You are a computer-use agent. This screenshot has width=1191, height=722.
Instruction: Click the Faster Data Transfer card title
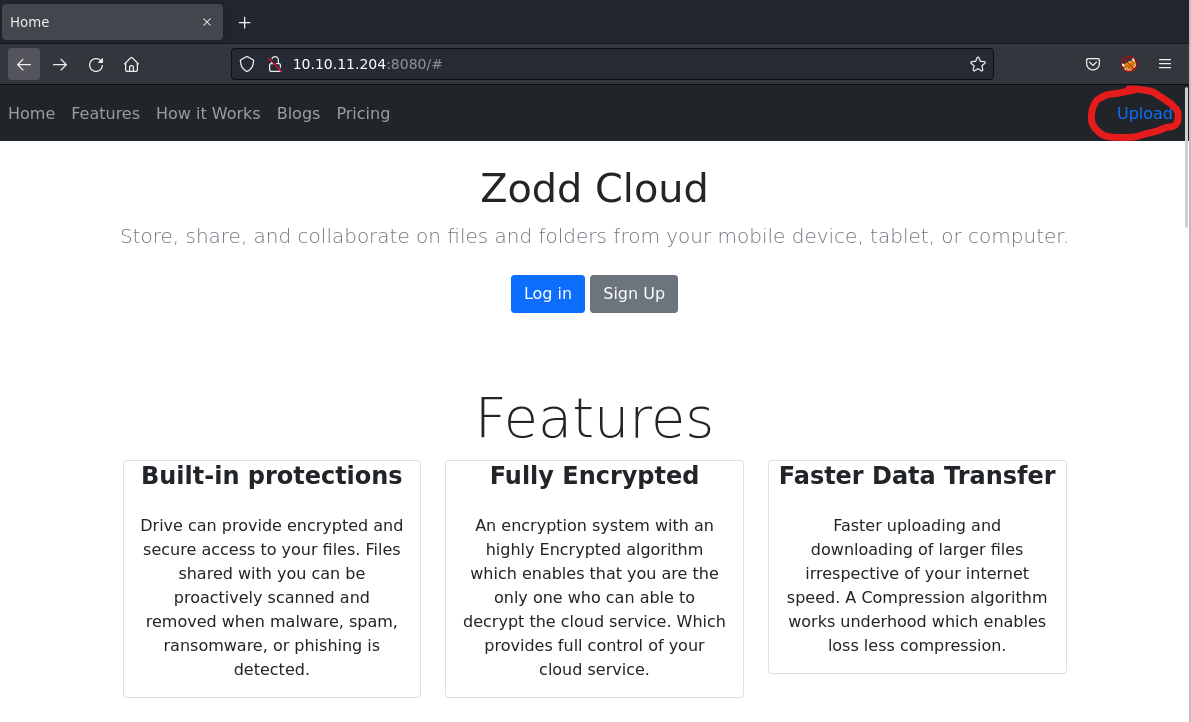(x=917, y=475)
